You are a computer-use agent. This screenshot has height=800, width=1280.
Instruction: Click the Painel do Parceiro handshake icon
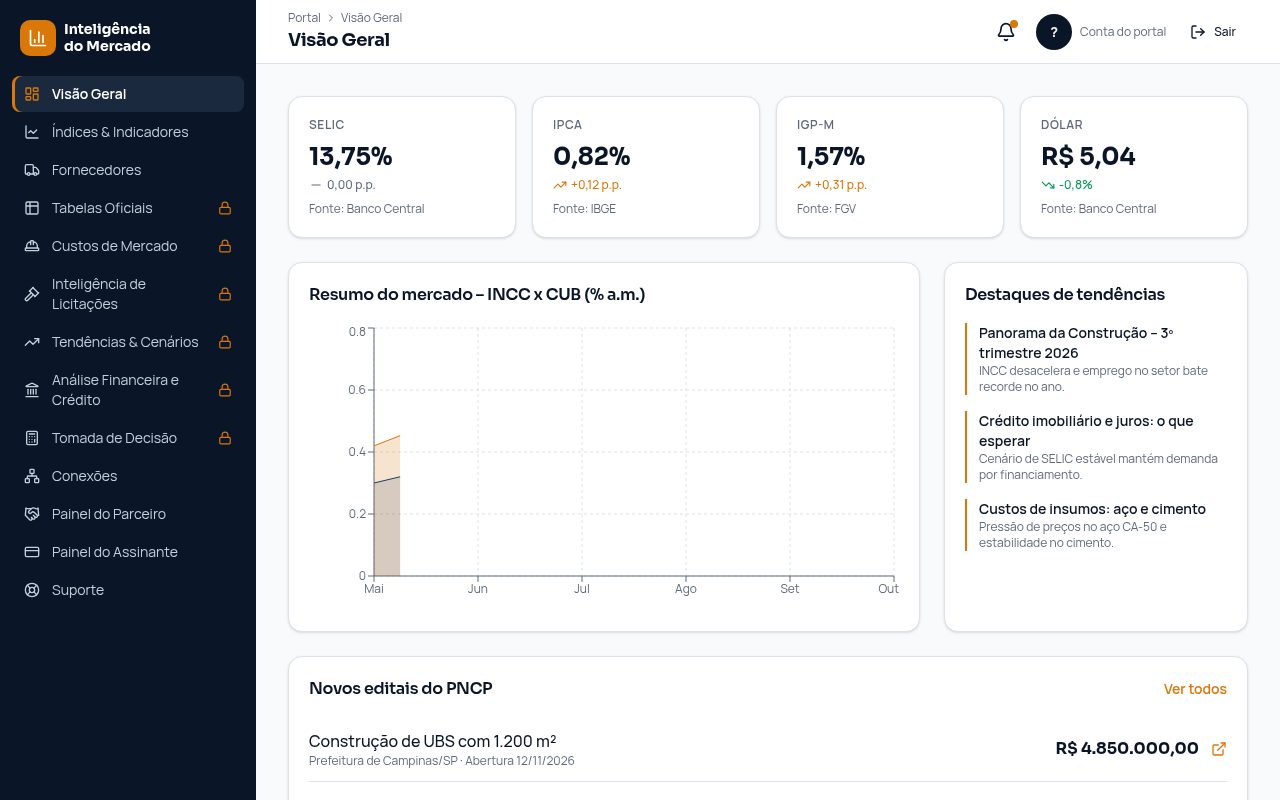coord(32,514)
